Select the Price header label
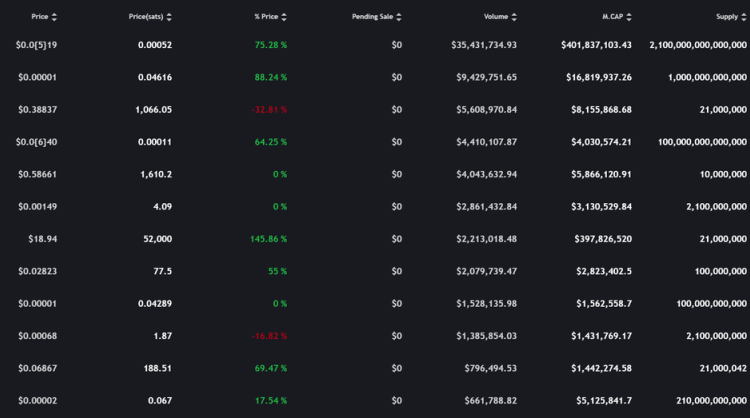 (40, 17)
